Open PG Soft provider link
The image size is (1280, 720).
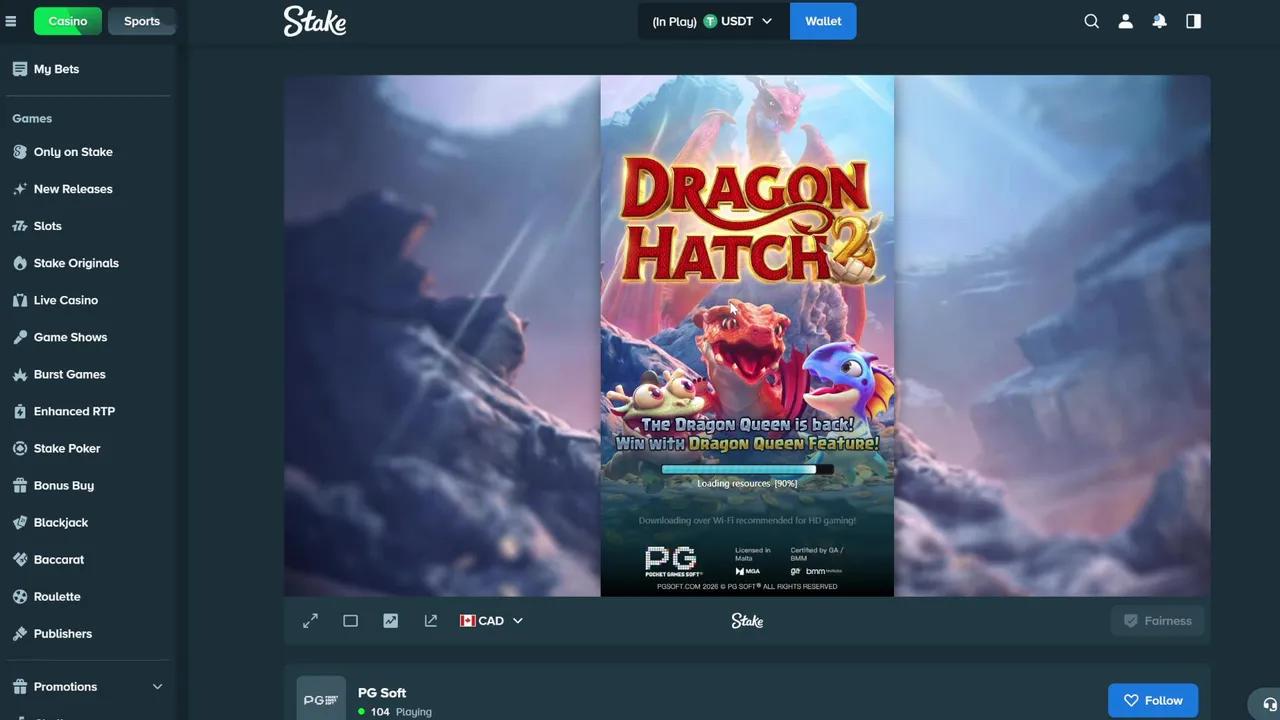pos(382,693)
